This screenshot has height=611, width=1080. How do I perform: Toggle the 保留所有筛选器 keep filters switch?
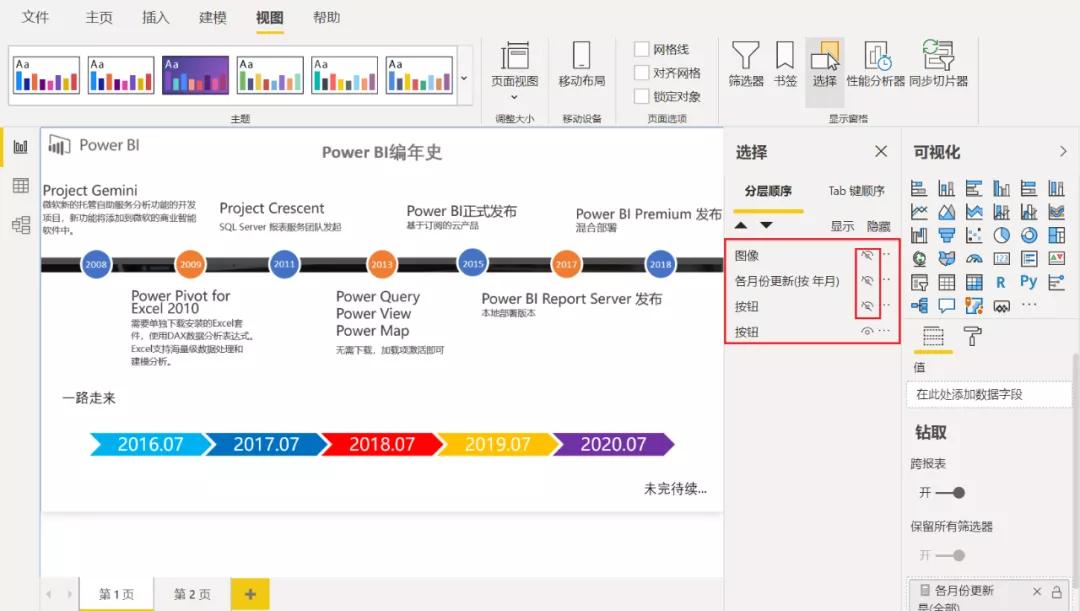951,555
